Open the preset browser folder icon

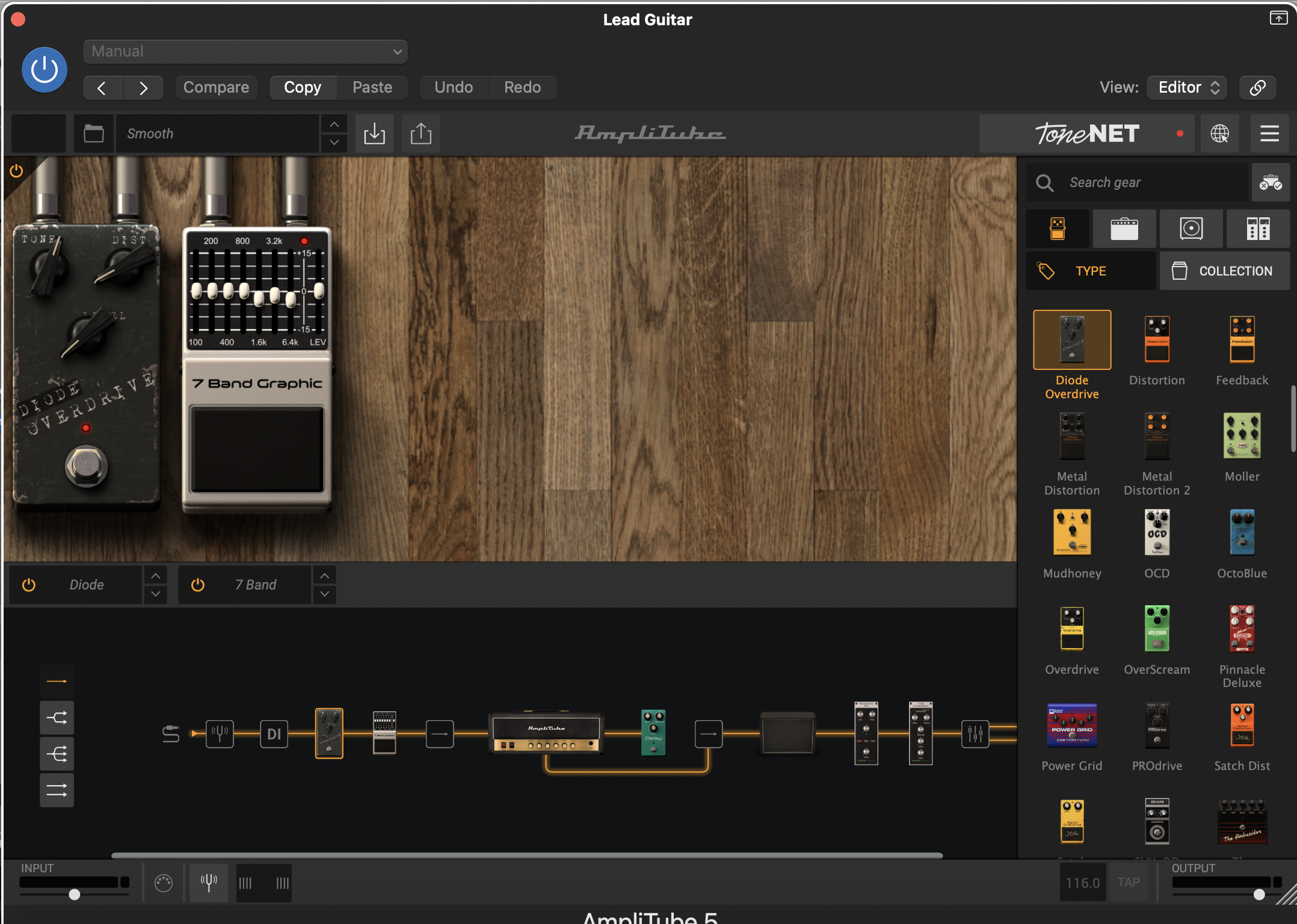pyautogui.click(x=93, y=134)
